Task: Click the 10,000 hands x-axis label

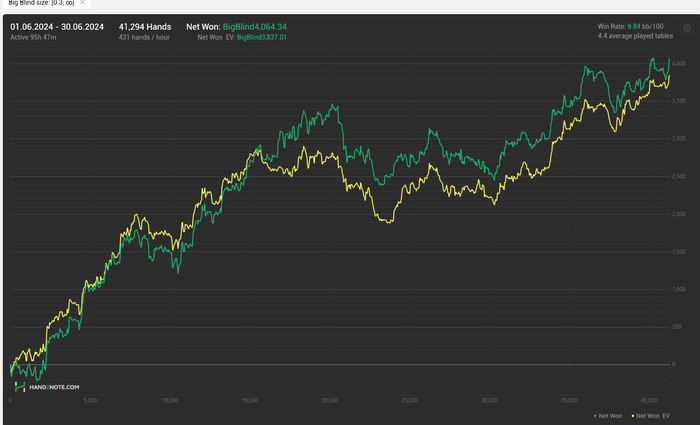Action: coord(170,400)
